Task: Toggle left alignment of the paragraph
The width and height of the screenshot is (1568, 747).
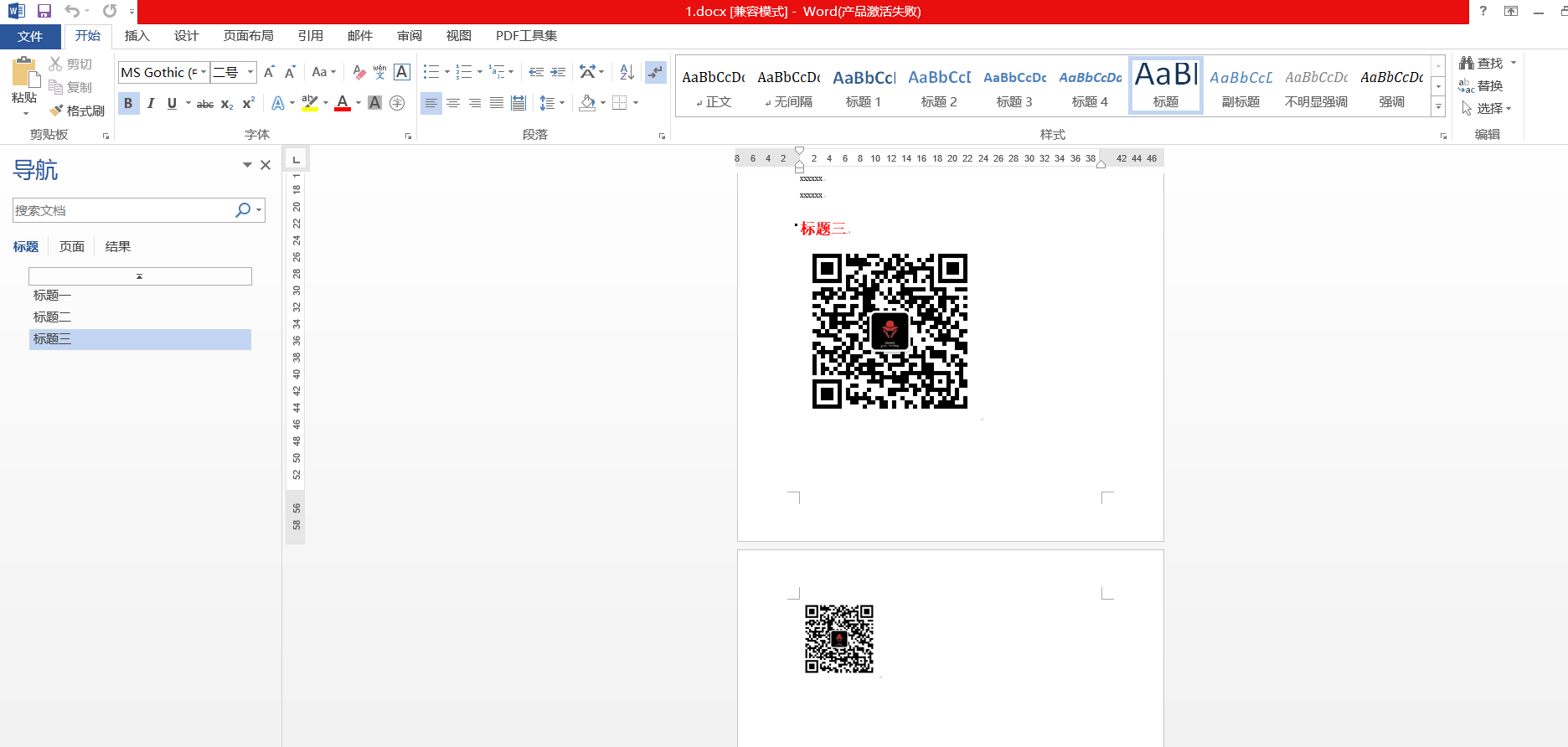Action: pyautogui.click(x=431, y=103)
